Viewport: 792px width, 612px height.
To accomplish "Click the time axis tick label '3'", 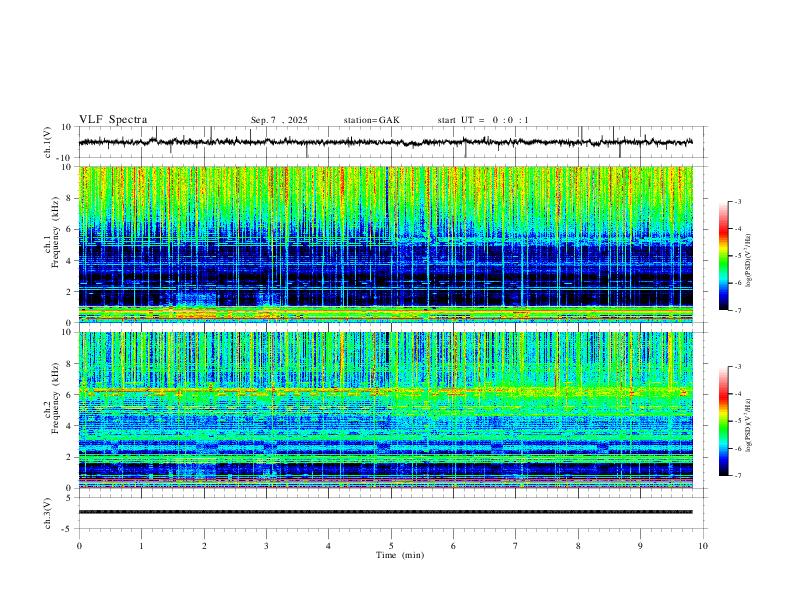I will [266, 546].
